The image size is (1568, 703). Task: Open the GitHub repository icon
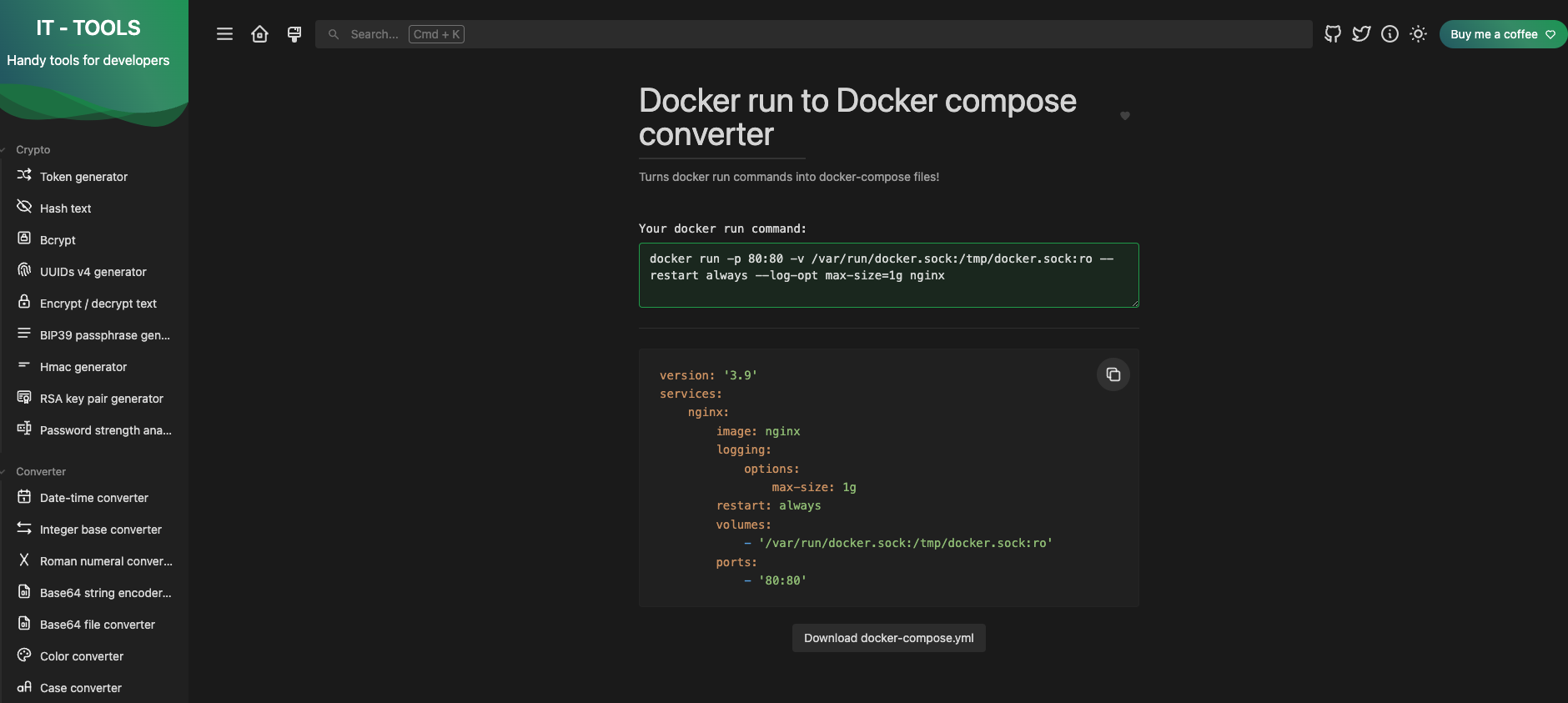[1333, 34]
